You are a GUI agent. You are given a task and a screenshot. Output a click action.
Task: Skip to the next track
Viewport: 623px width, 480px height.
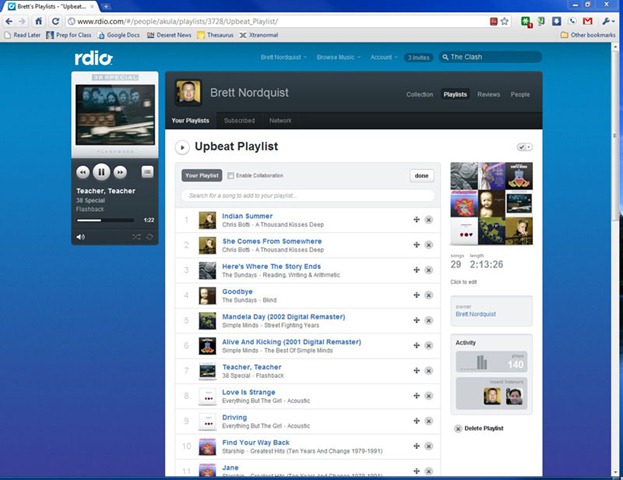point(120,172)
